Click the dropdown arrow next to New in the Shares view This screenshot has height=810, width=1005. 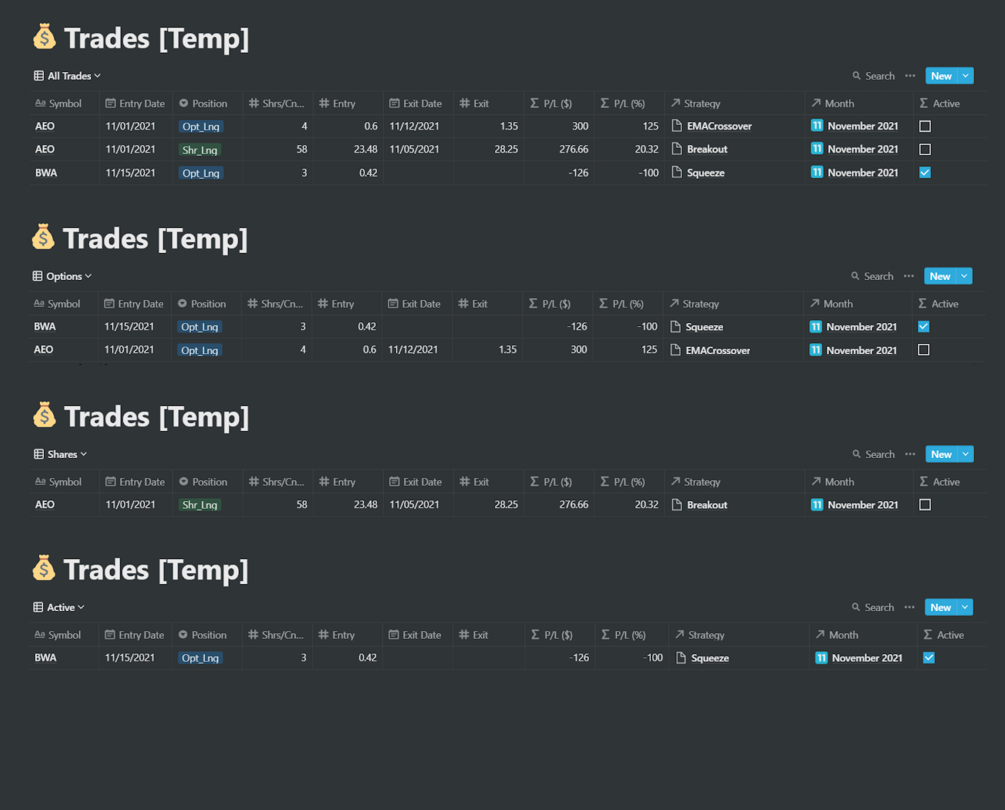(966, 454)
